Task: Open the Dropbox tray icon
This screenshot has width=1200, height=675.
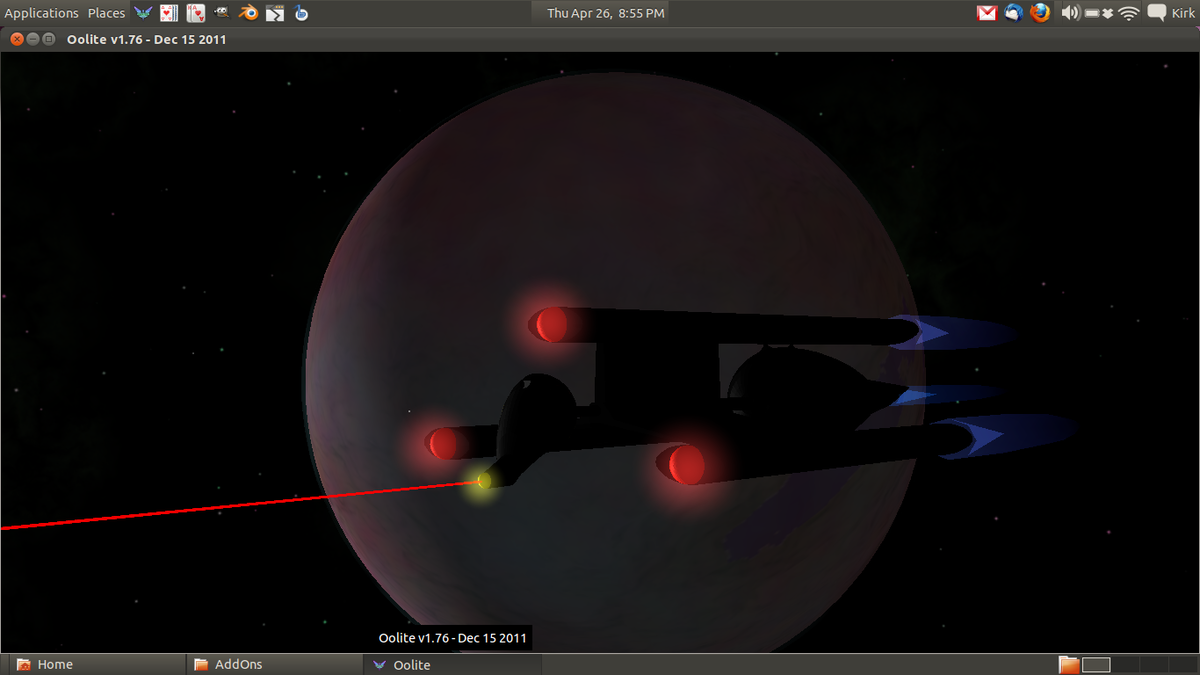Action: 1108,13
